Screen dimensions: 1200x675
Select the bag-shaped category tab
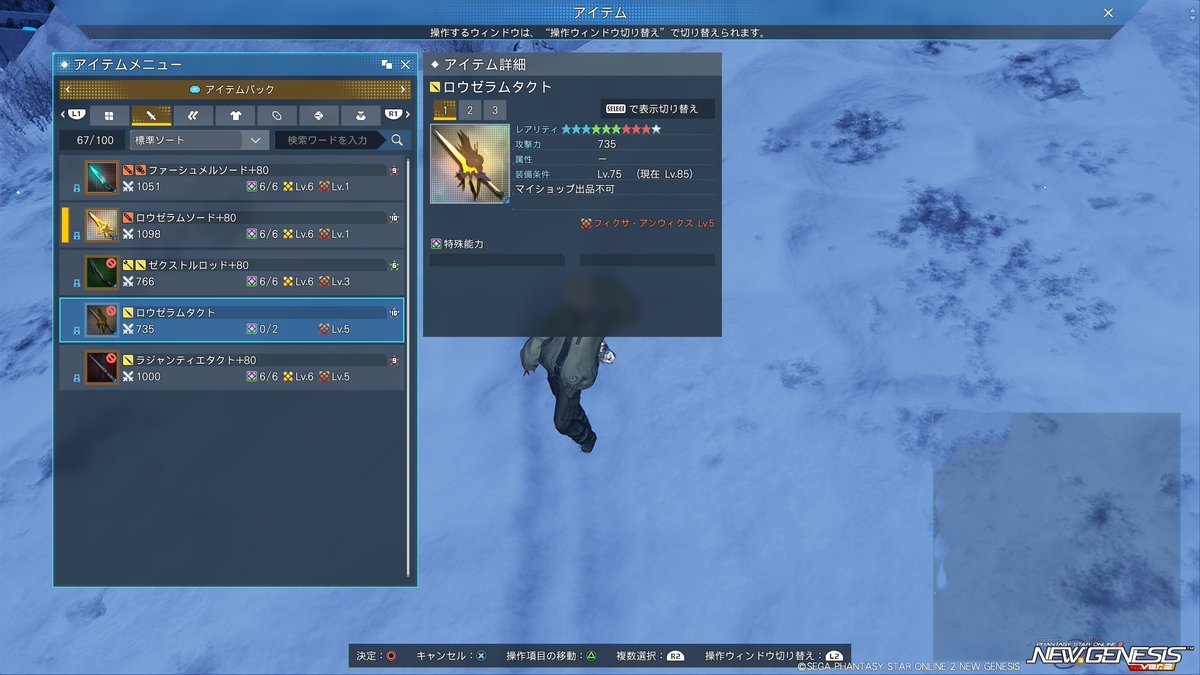click(360, 116)
